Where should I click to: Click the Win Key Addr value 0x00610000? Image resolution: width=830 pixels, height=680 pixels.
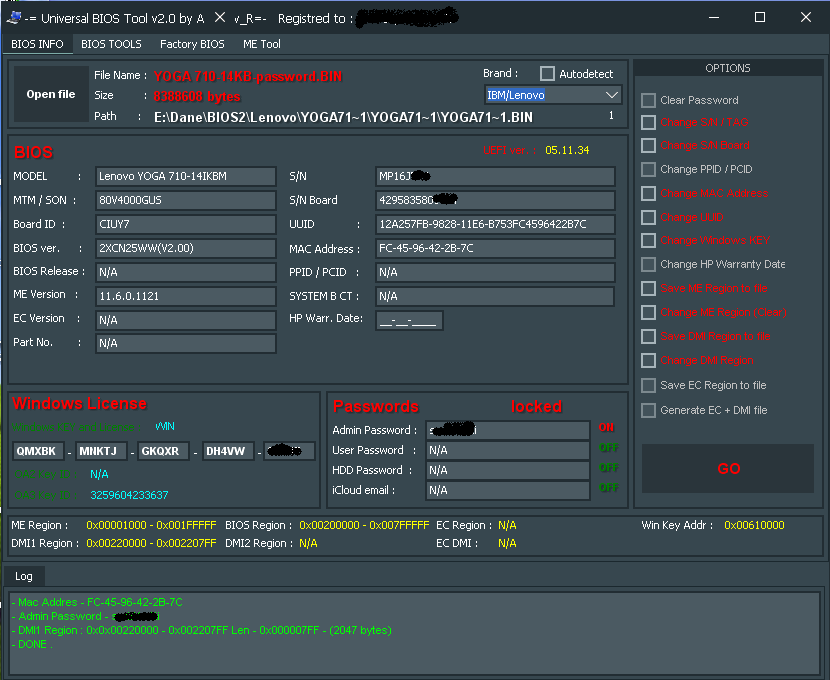[x=754, y=525]
